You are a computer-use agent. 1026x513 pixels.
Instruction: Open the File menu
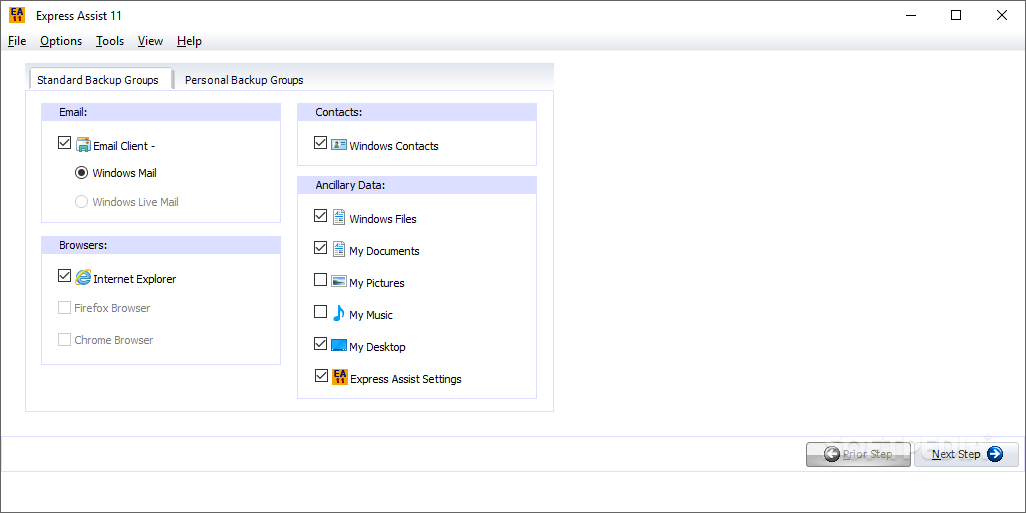(x=17, y=41)
